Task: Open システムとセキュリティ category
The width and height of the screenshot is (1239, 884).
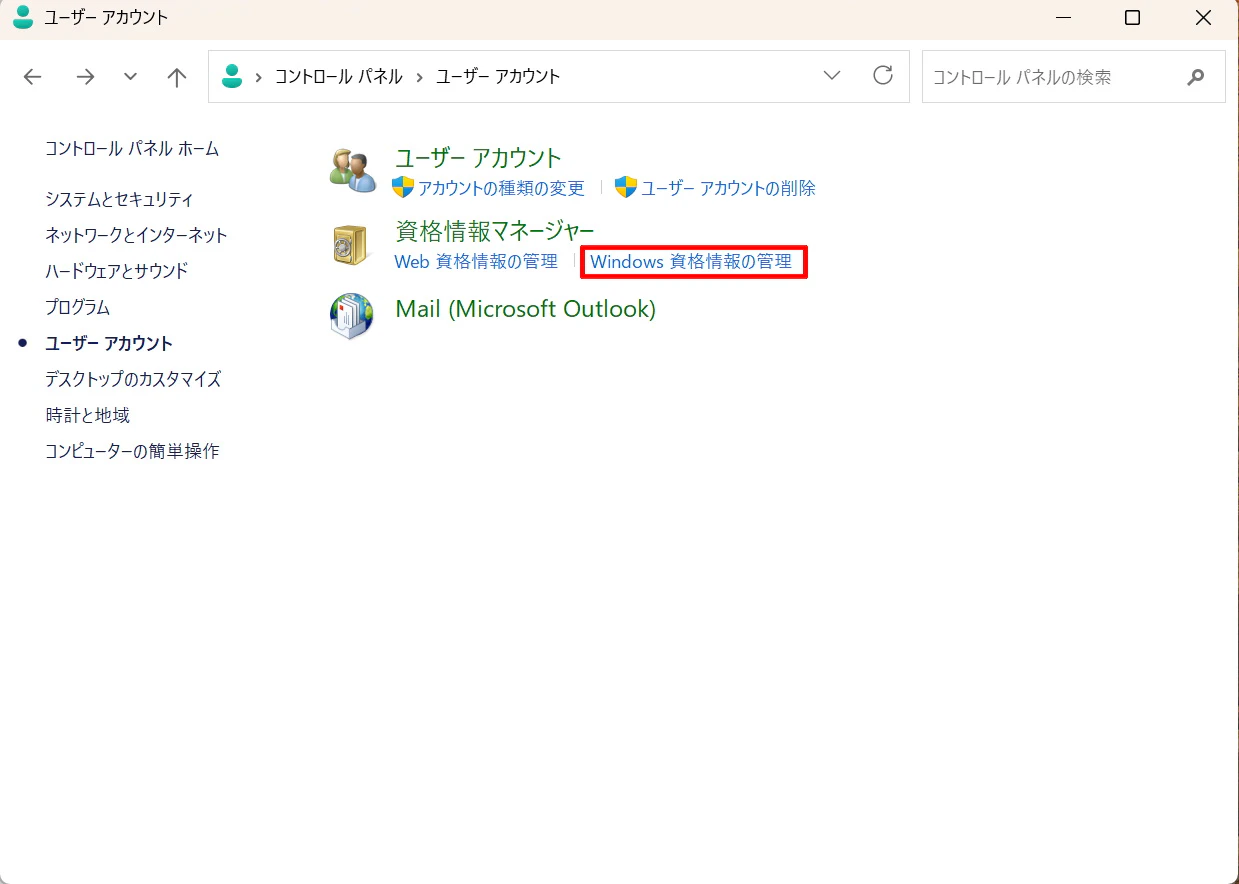Action: tap(119, 200)
